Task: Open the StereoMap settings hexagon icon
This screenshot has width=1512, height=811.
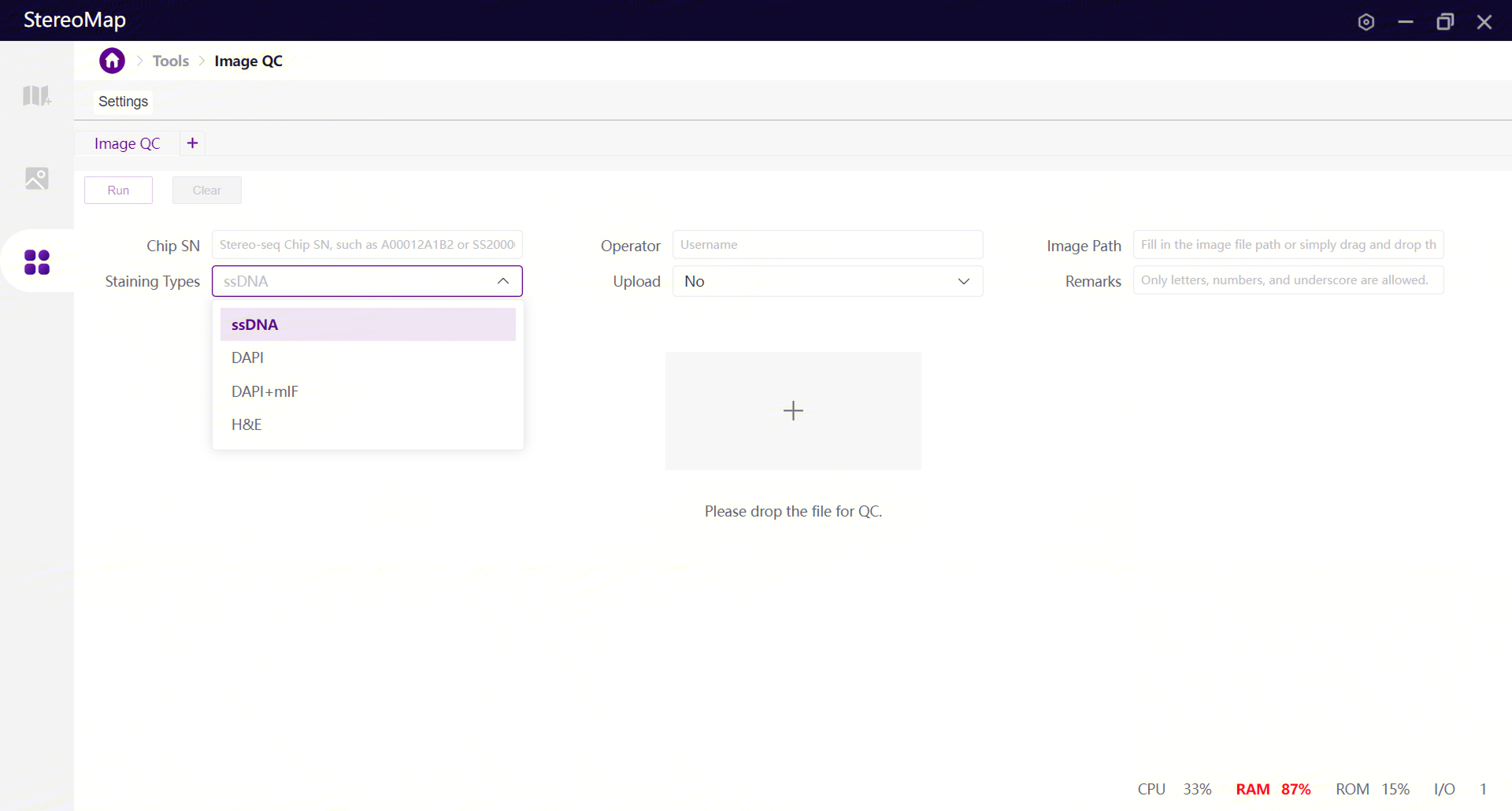Action: coord(1366,22)
